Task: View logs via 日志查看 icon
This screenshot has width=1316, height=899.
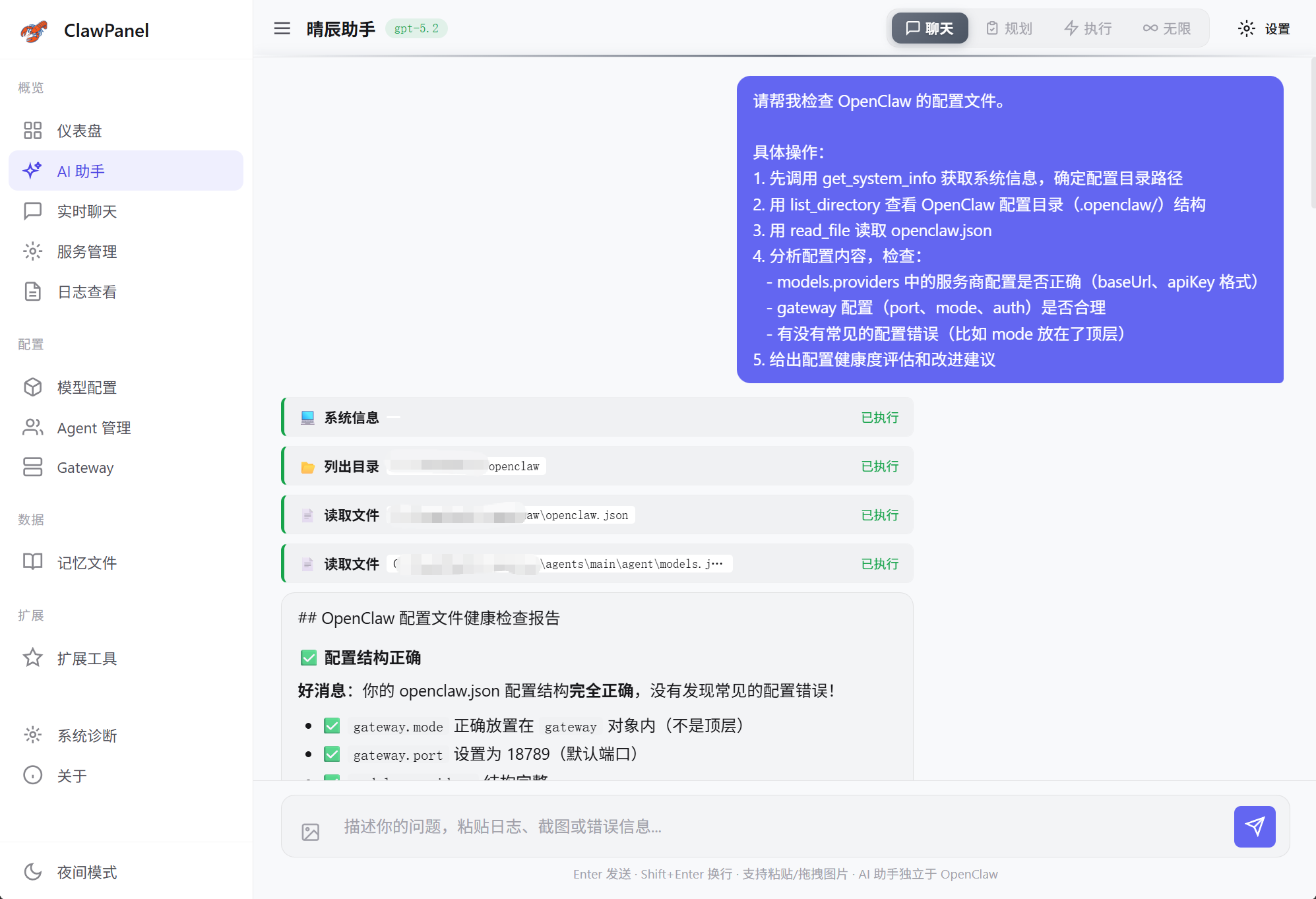Action: (33, 292)
